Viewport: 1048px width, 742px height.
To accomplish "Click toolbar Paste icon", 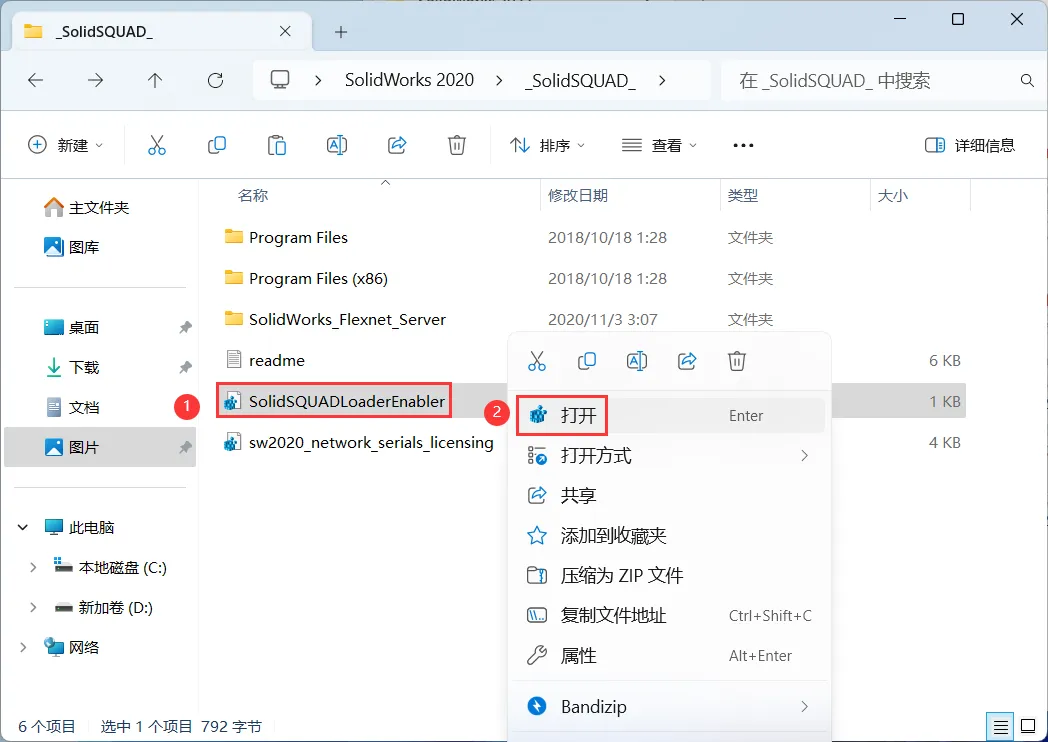I will (277, 145).
